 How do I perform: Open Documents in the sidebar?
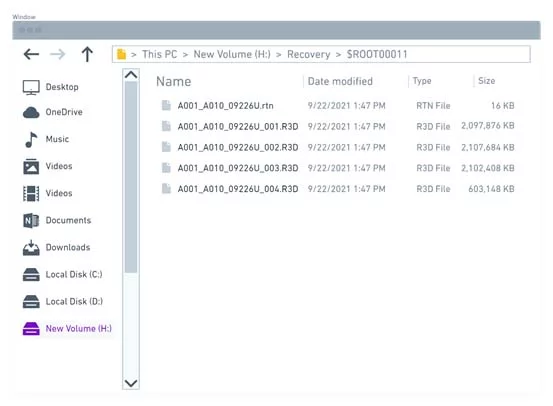[68, 220]
